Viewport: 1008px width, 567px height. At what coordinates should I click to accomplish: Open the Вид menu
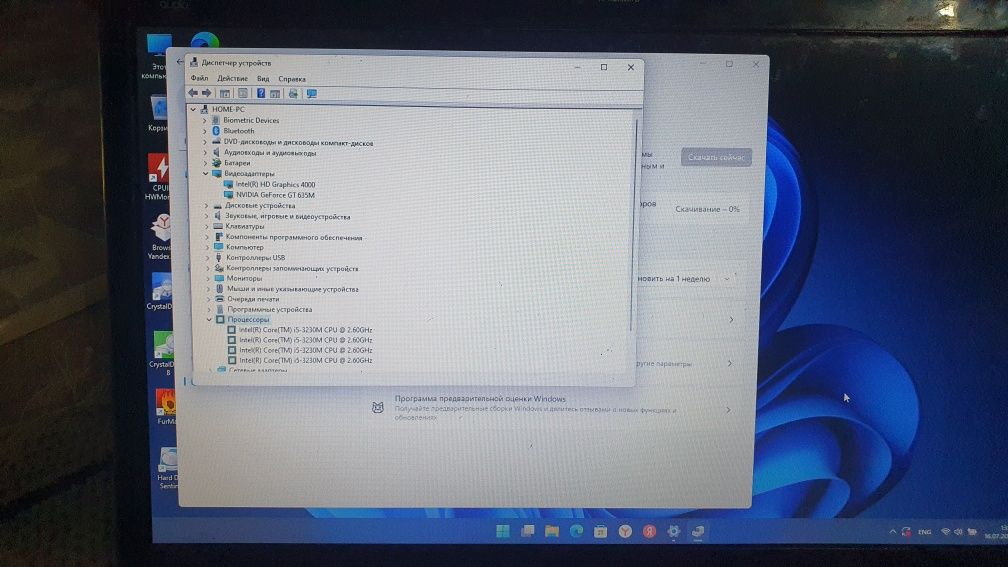tap(263, 78)
